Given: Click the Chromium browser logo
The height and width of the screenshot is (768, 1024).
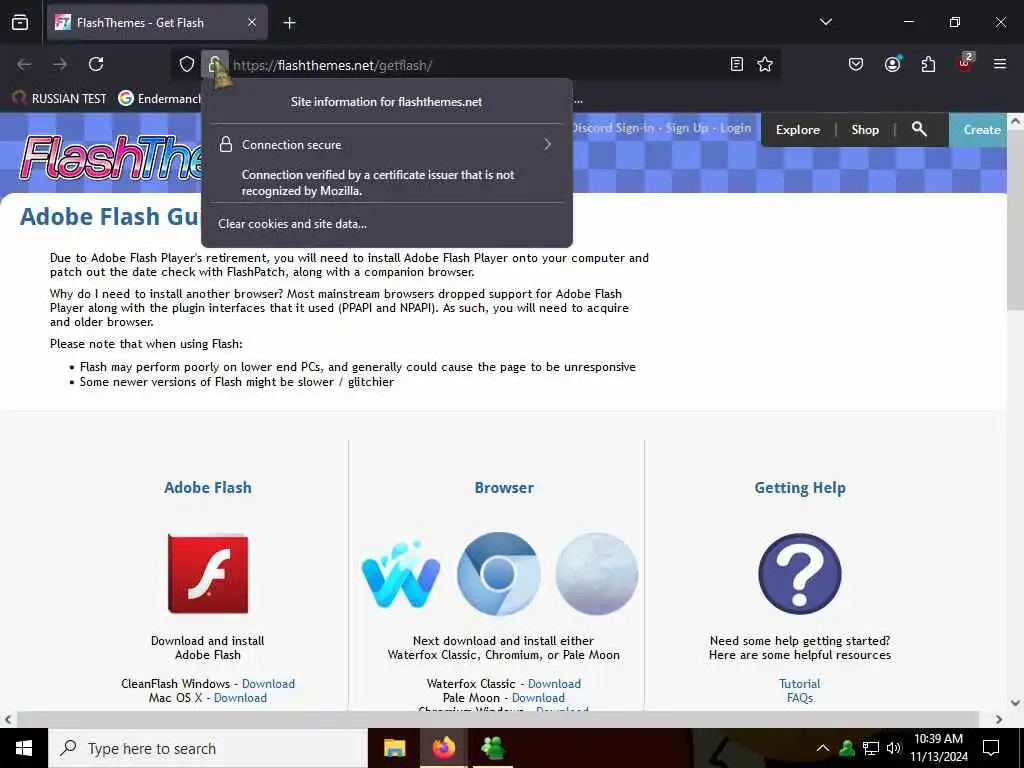Looking at the screenshot, I should pyautogui.click(x=498, y=573).
